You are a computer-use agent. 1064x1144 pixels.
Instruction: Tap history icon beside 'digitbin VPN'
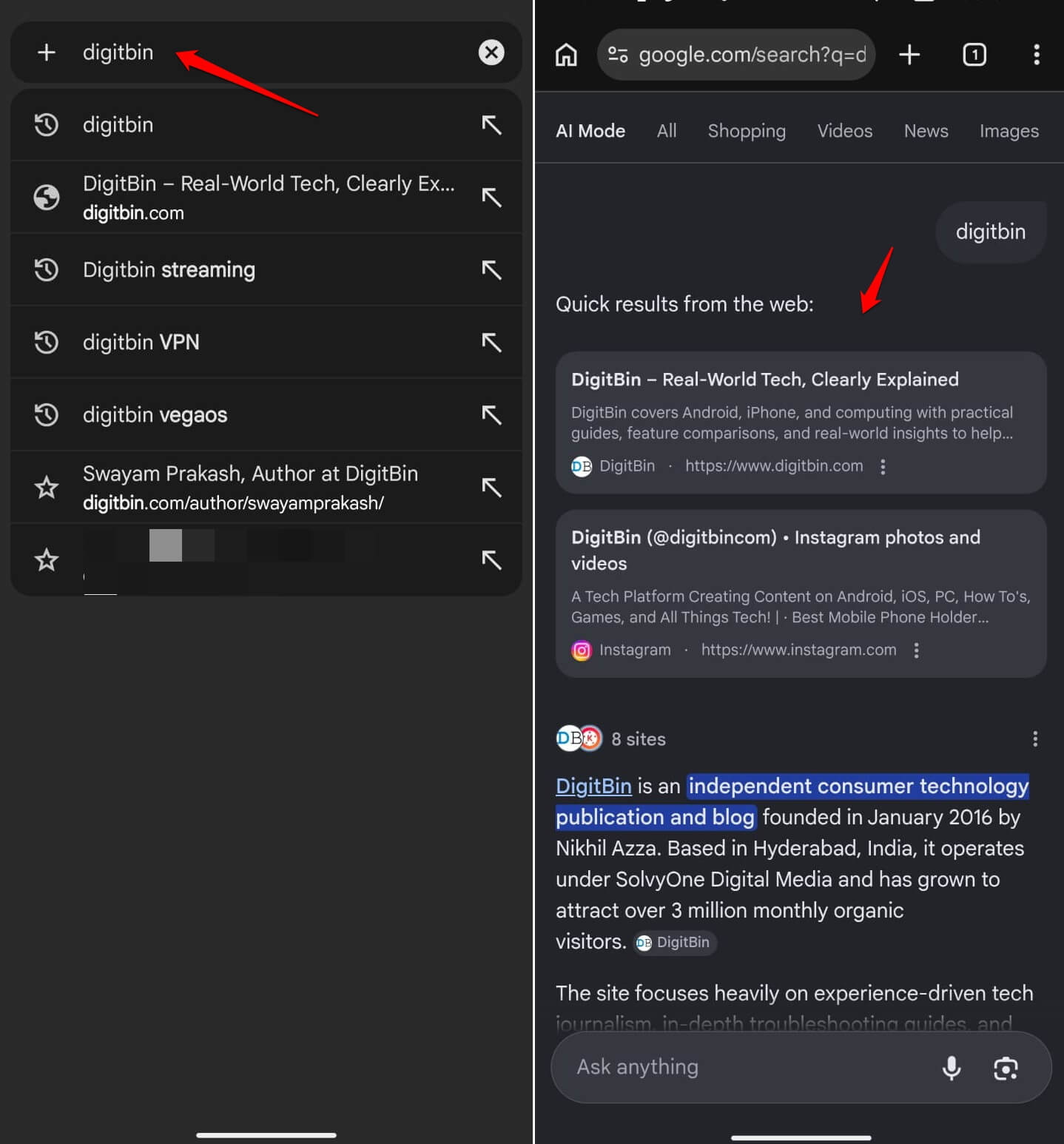tap(46, 342)
